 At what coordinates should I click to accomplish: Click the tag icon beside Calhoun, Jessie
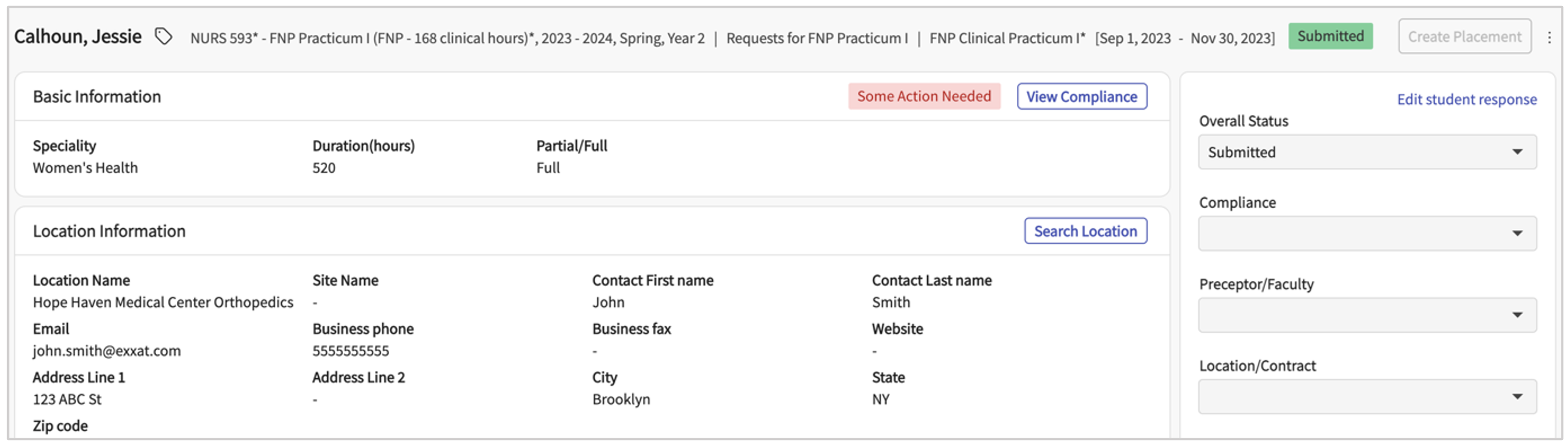pyautogui.click(x=163, y=37)
